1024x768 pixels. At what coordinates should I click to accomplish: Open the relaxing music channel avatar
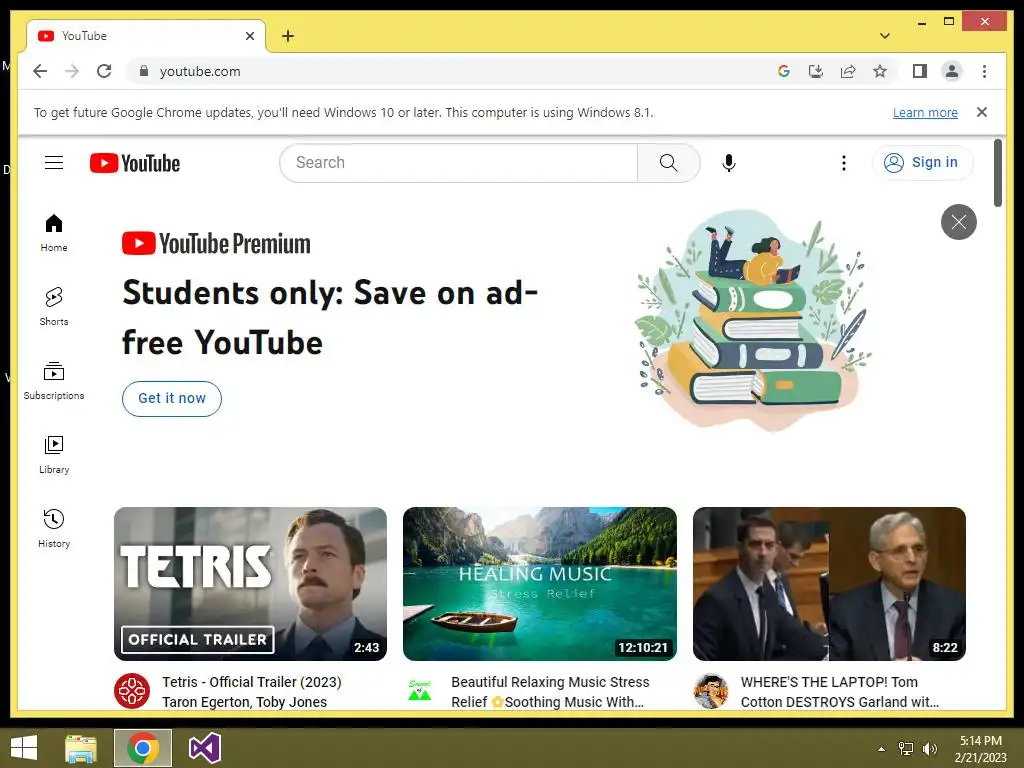click(x=420, y=691)
